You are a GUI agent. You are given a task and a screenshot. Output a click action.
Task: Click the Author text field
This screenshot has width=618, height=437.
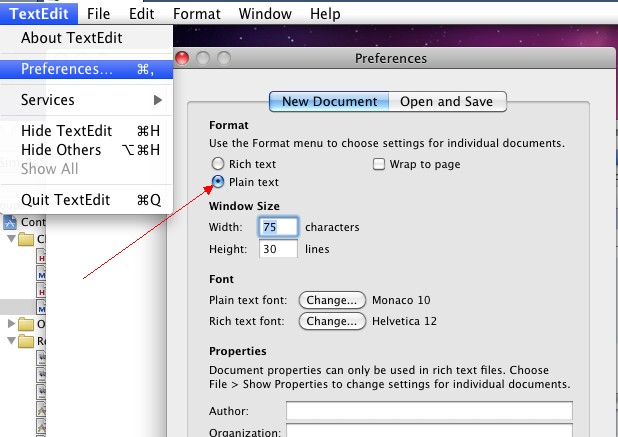(429, 411)
